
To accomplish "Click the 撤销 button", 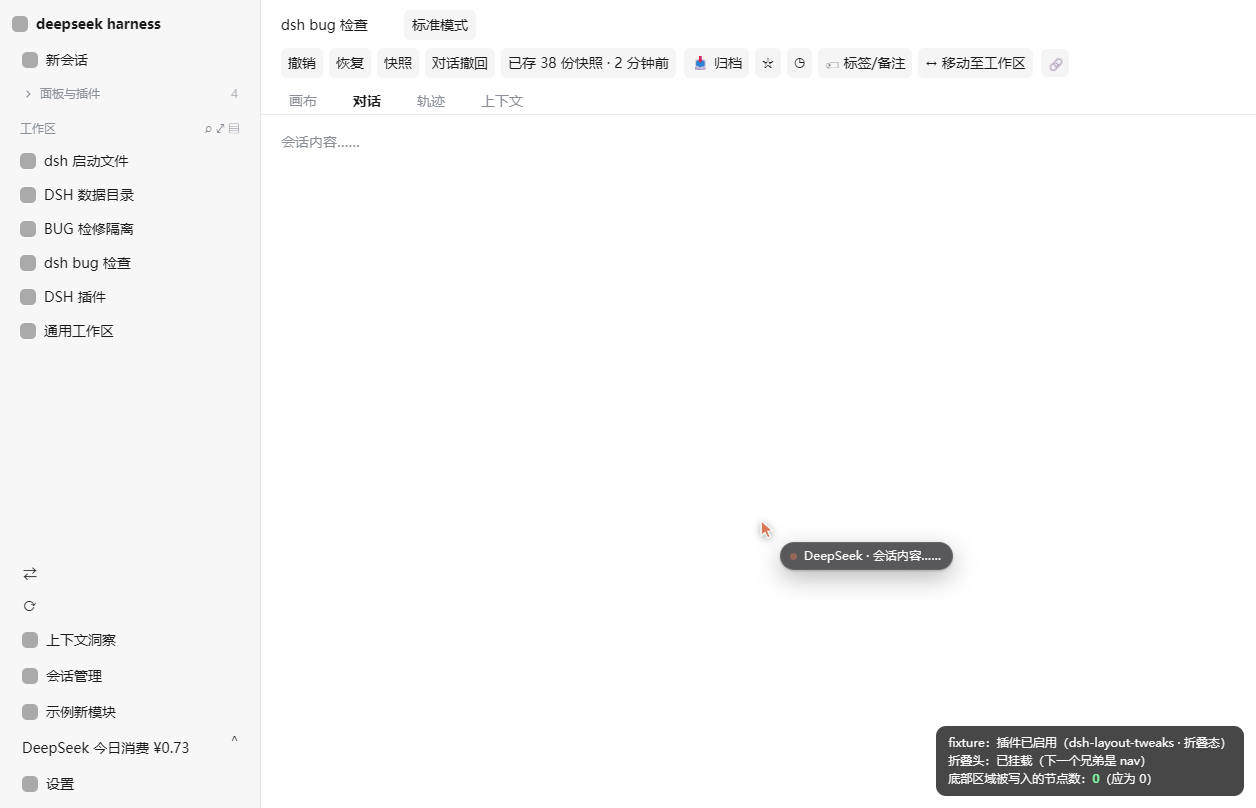I will tap(302, 63).
